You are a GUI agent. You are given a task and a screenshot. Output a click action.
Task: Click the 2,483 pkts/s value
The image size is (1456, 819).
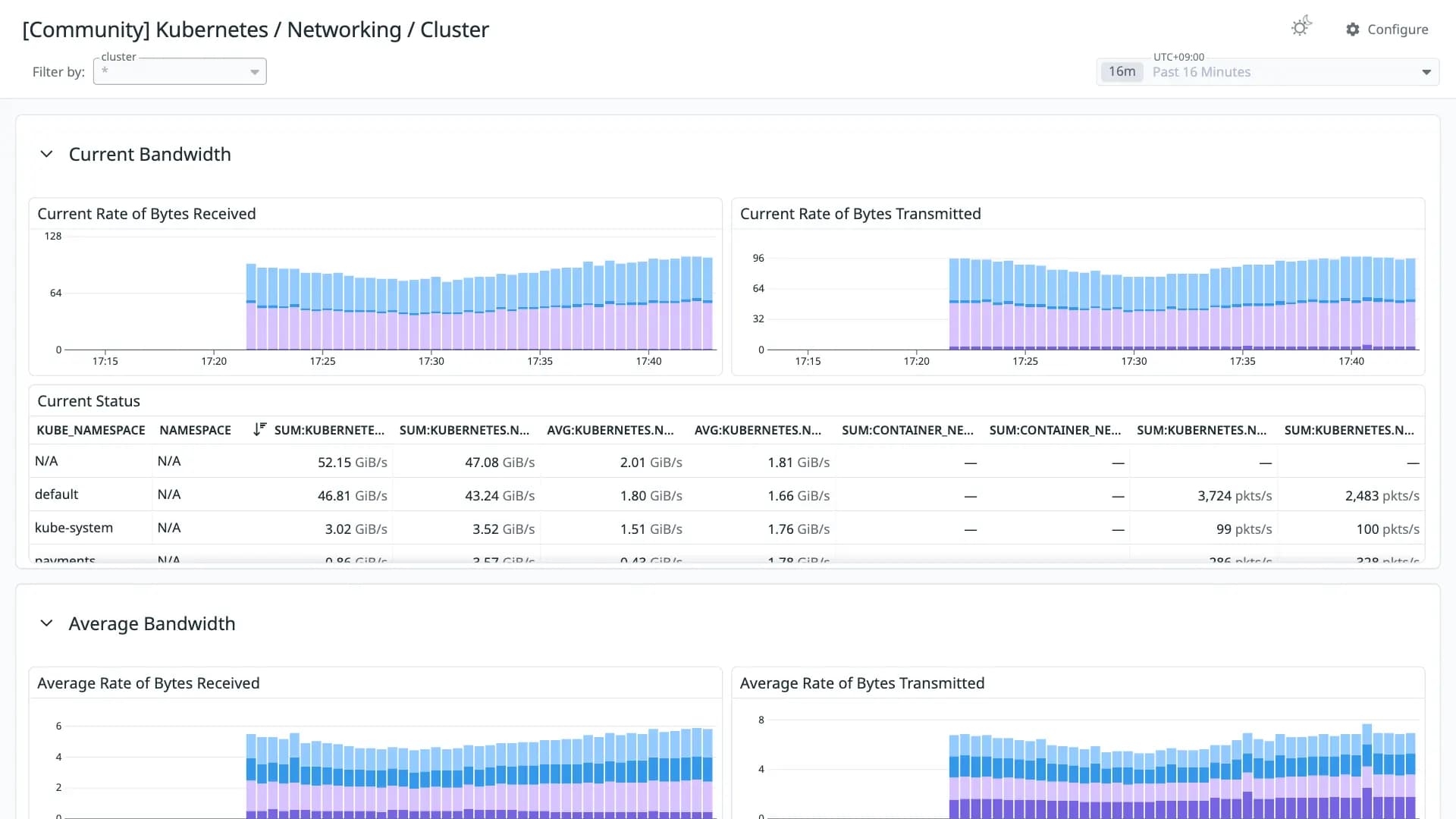coord(1382,495)
